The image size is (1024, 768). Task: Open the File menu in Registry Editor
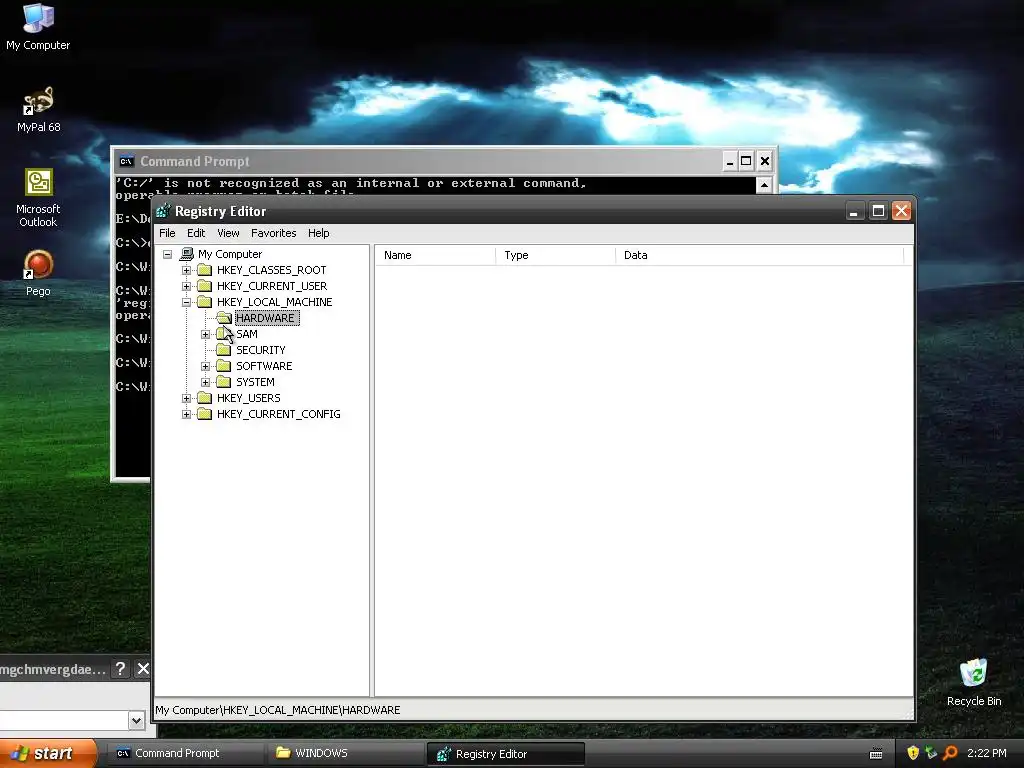click(x=167, y=233)
